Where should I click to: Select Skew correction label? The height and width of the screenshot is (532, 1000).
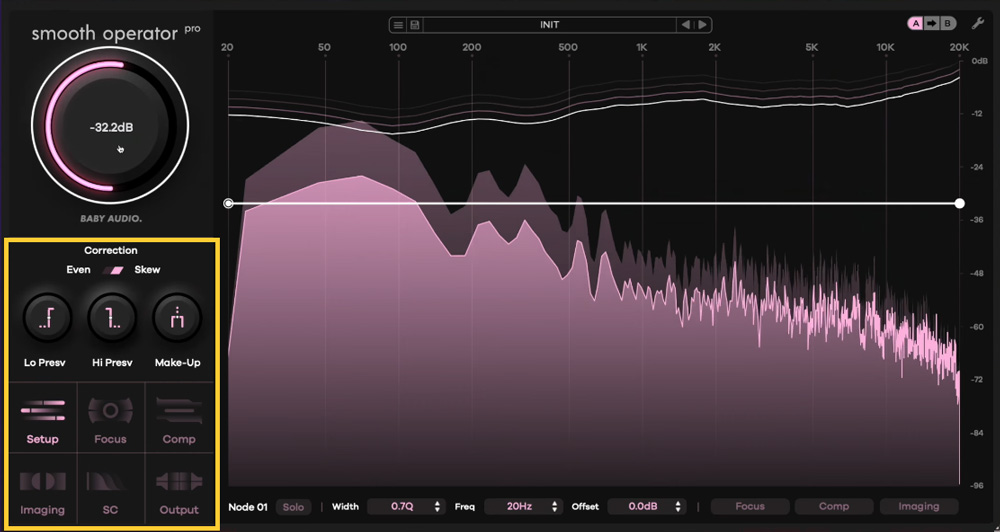pos(147,270)
